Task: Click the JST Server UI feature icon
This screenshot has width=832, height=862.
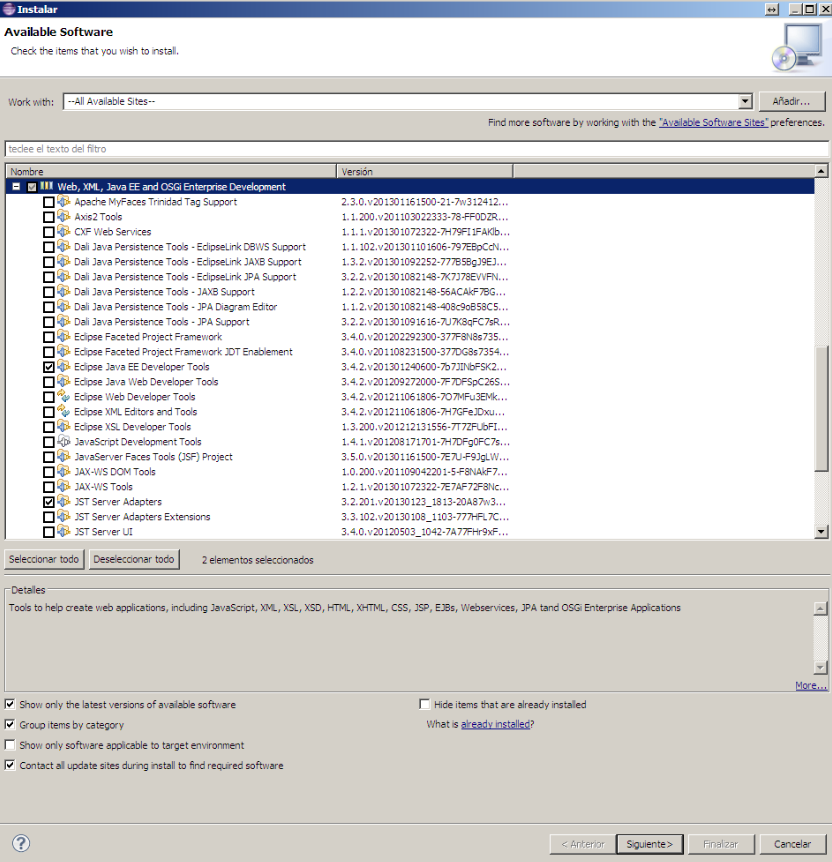Action: (x=64, y=531)
